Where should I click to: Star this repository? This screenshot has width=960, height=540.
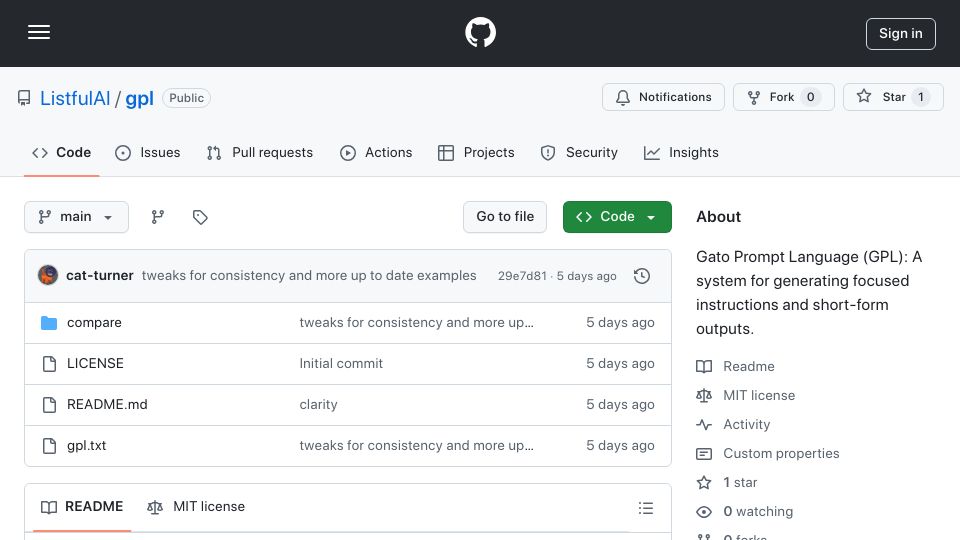click(893, 97)
